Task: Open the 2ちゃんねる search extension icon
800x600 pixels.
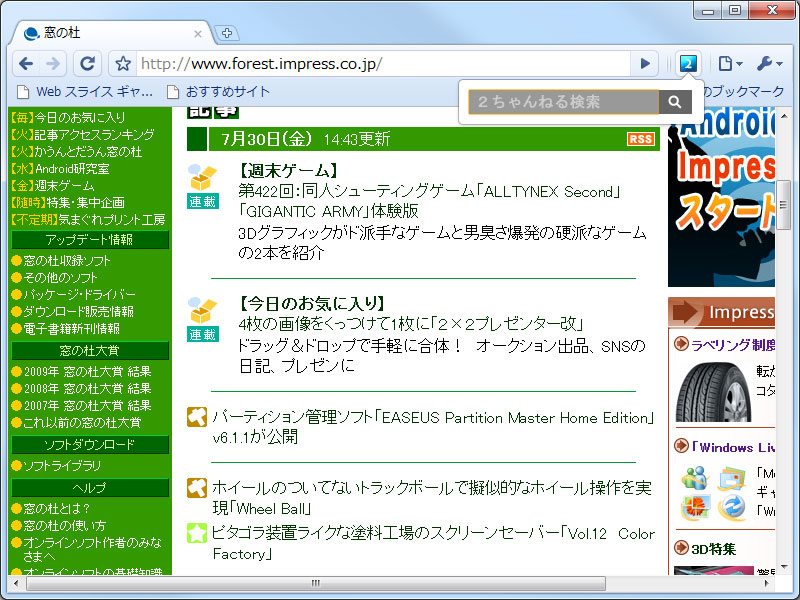Action: pos(688,61)
